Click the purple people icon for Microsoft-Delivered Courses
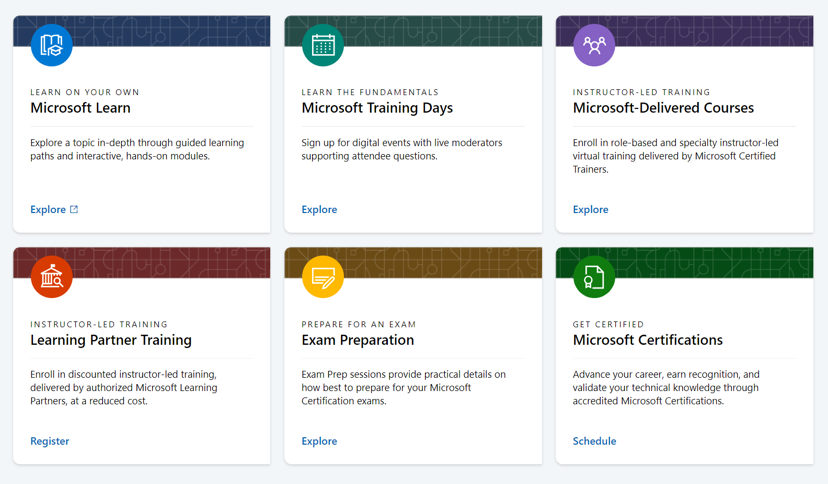This screenshot has width=828, height=484. point(594,45)
